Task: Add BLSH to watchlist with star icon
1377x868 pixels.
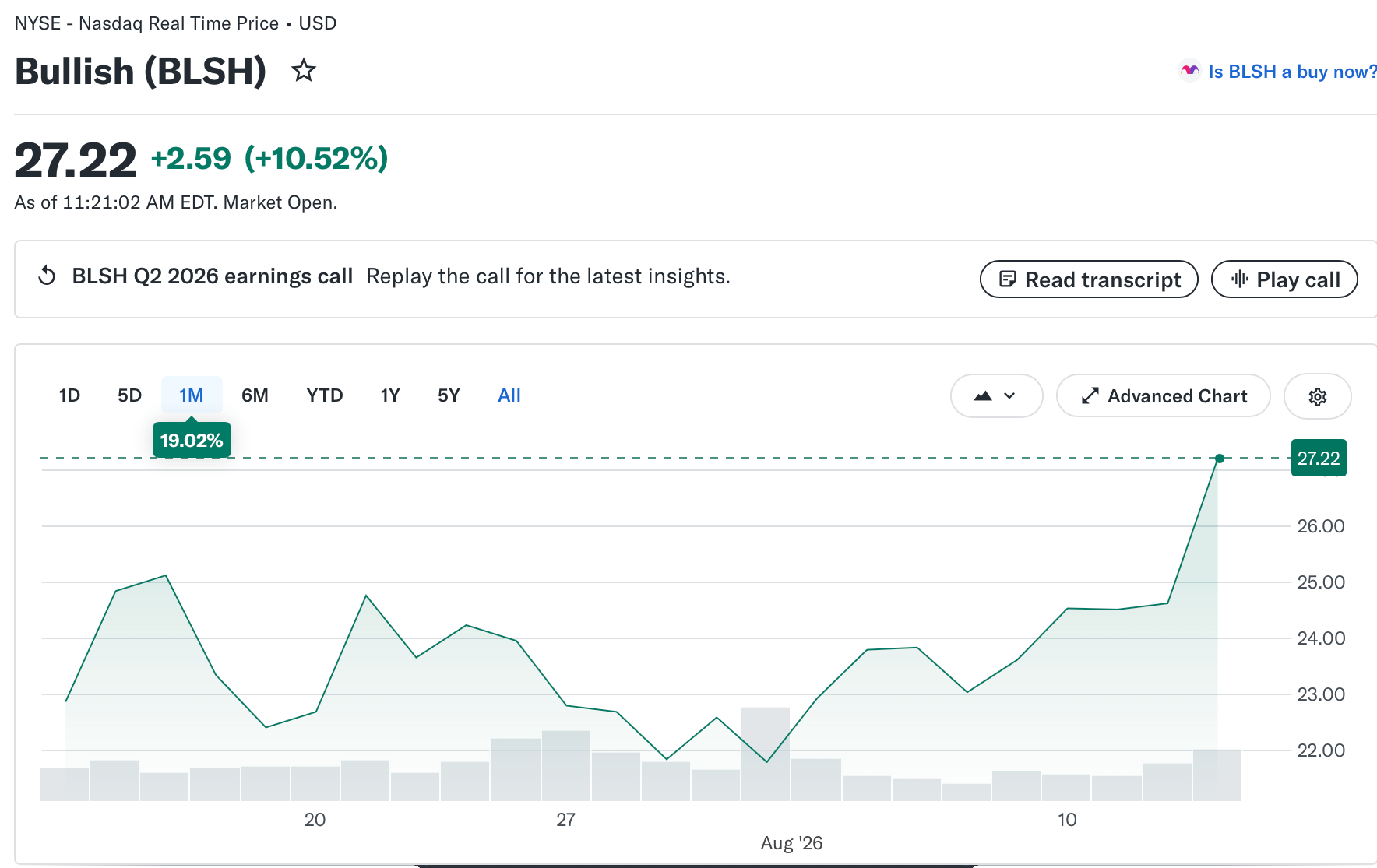Action: [303, 71]
